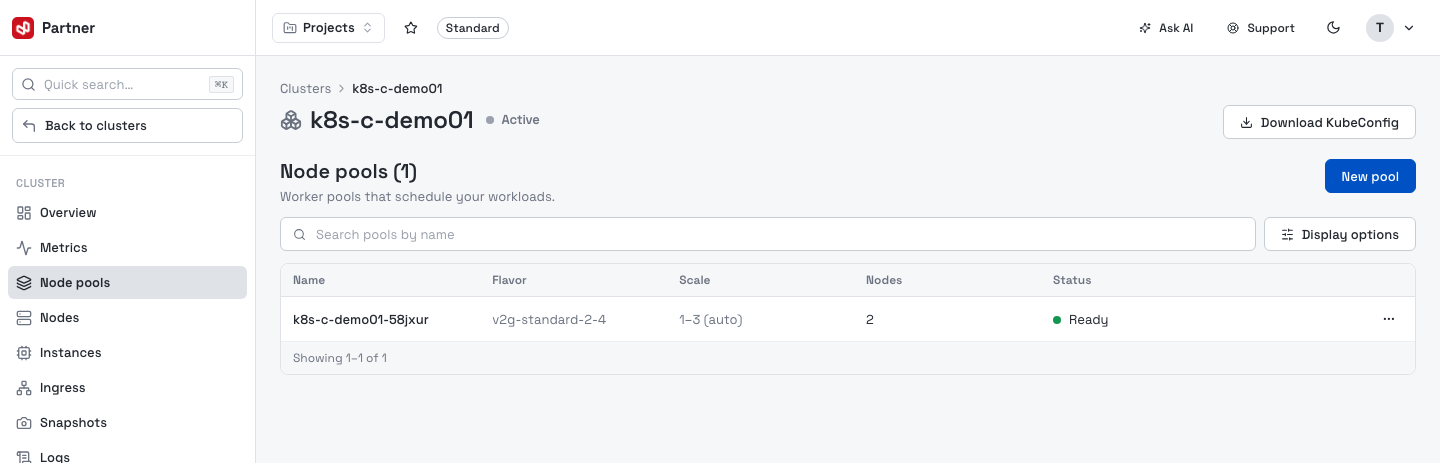Toggle dark mode moon icon

pos(1333,28)
